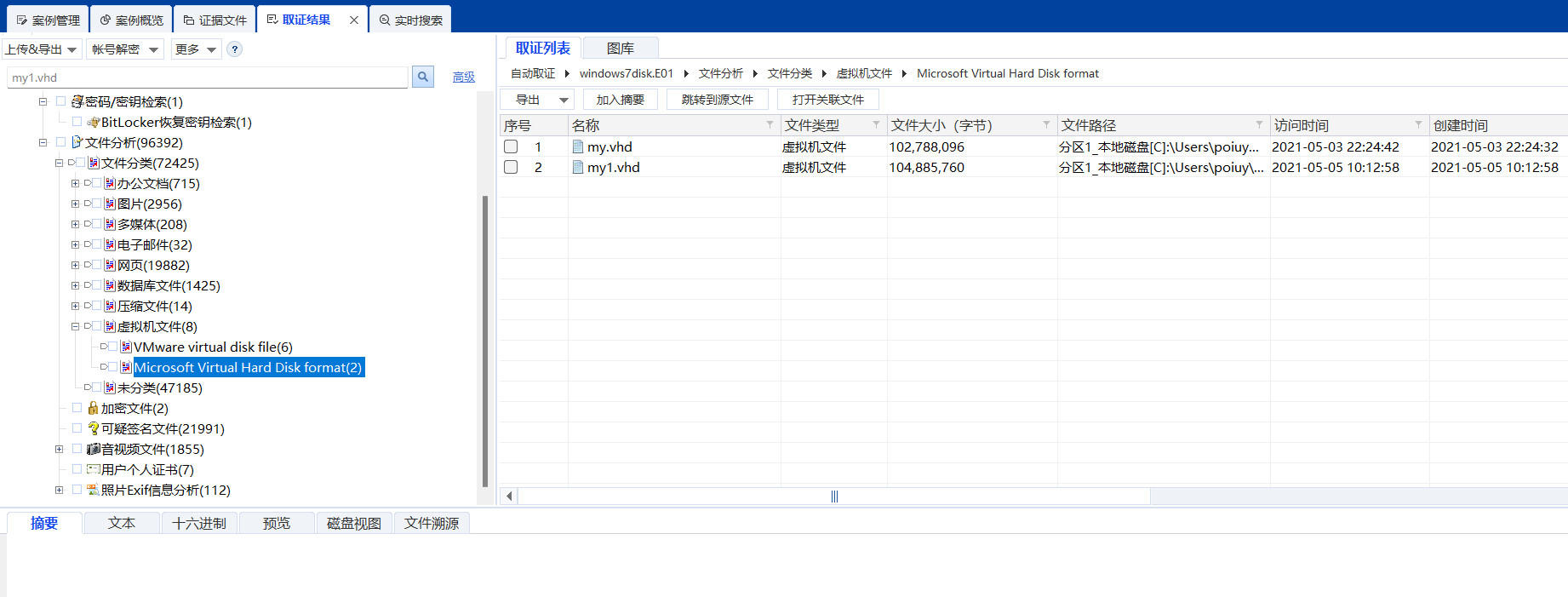The height and width of the screenshot is (597, 1568).
Task: Click the BitLocker恢复密钥检索 key icon
Action: click(94, 122)
